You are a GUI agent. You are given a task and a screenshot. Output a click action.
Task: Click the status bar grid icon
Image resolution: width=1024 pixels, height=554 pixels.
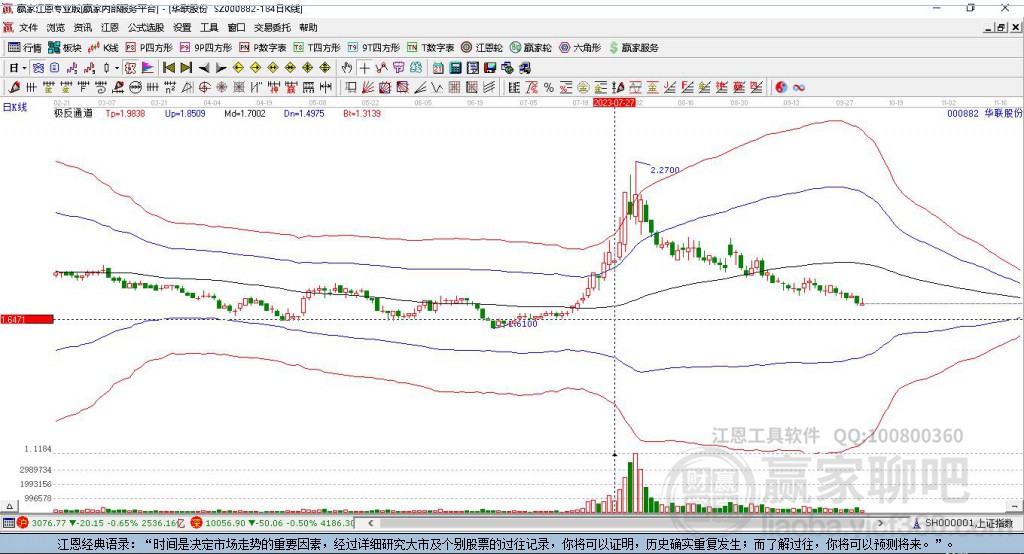(x=8, y=523)
